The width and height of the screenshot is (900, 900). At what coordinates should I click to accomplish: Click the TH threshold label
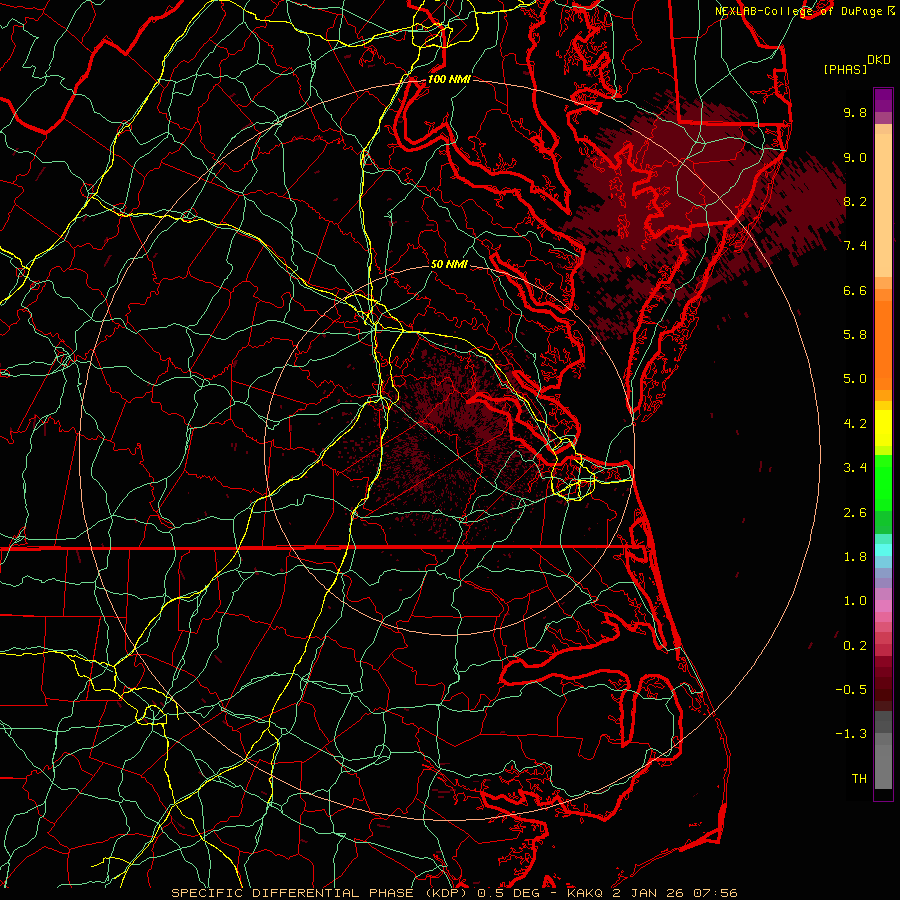point(859,779)
